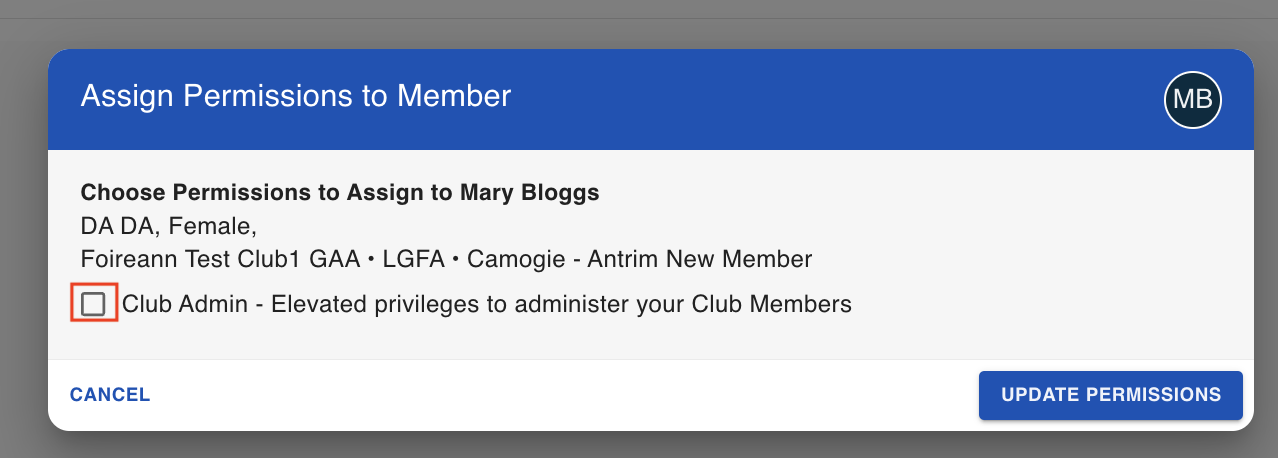1278x458 pixels.
Task: Click the 'DA DA, Female,' details line
Action: [x=169, y=226]
